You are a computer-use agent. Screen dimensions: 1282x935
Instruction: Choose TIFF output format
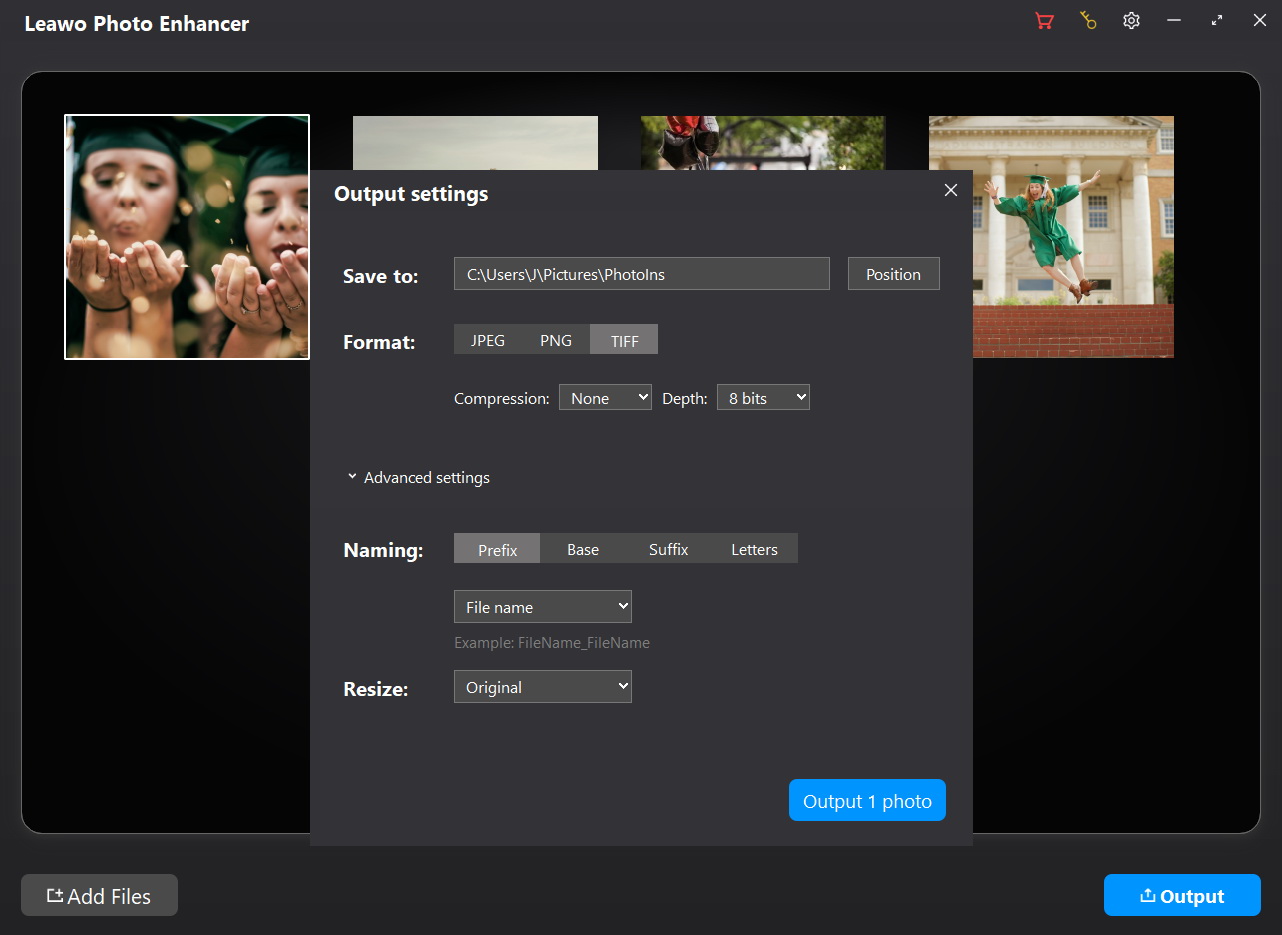[624, 340]
